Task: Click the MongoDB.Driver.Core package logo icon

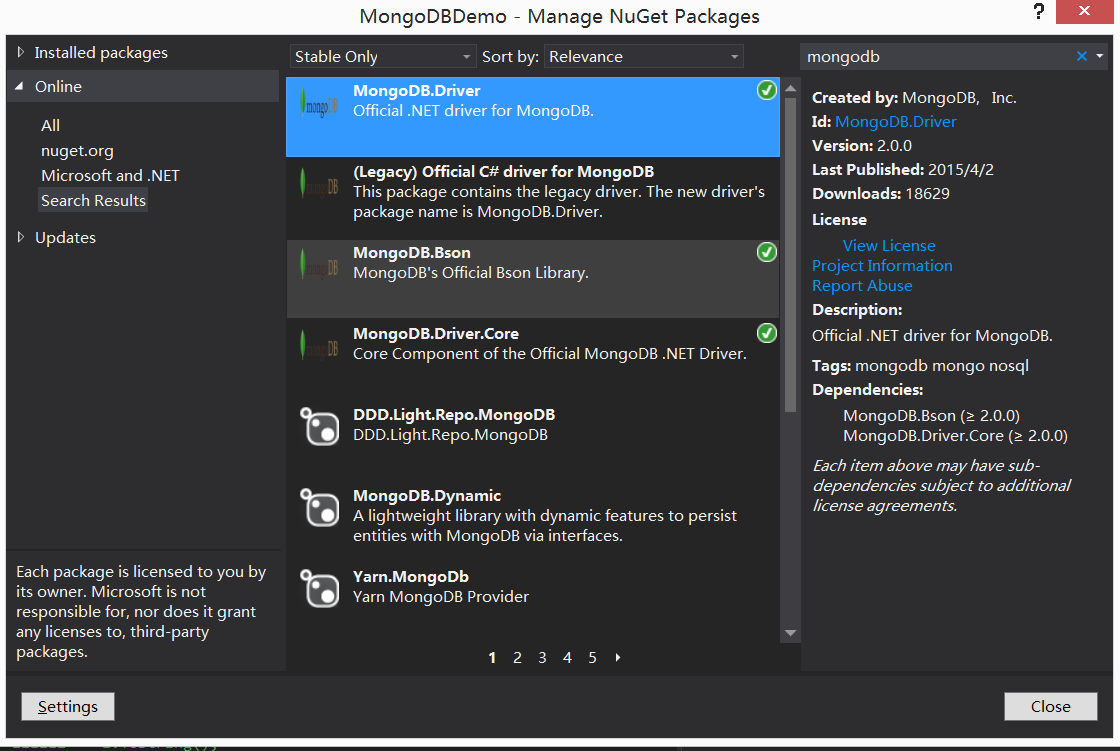Action: pyautogui.click(x=319, y=347)
